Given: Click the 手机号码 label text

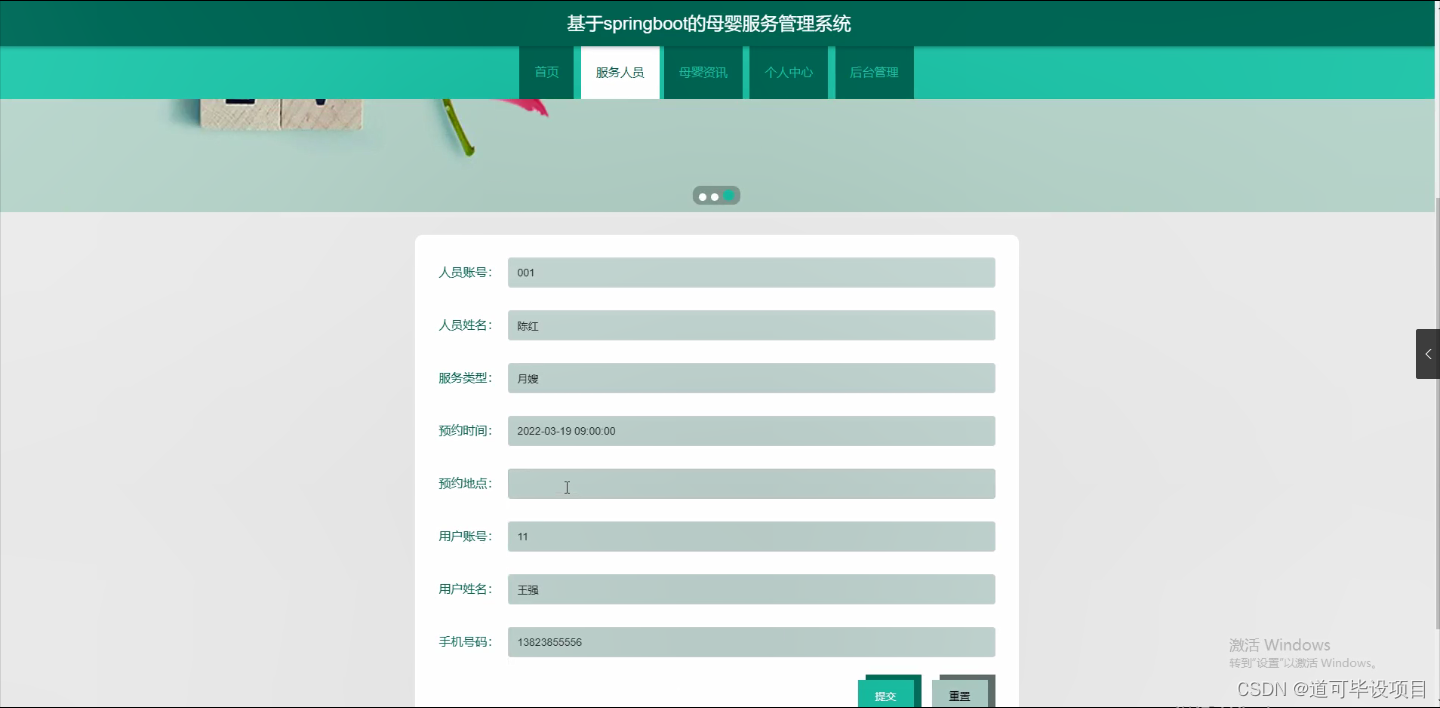Looking at the screenshot, I should click(465, 642).
